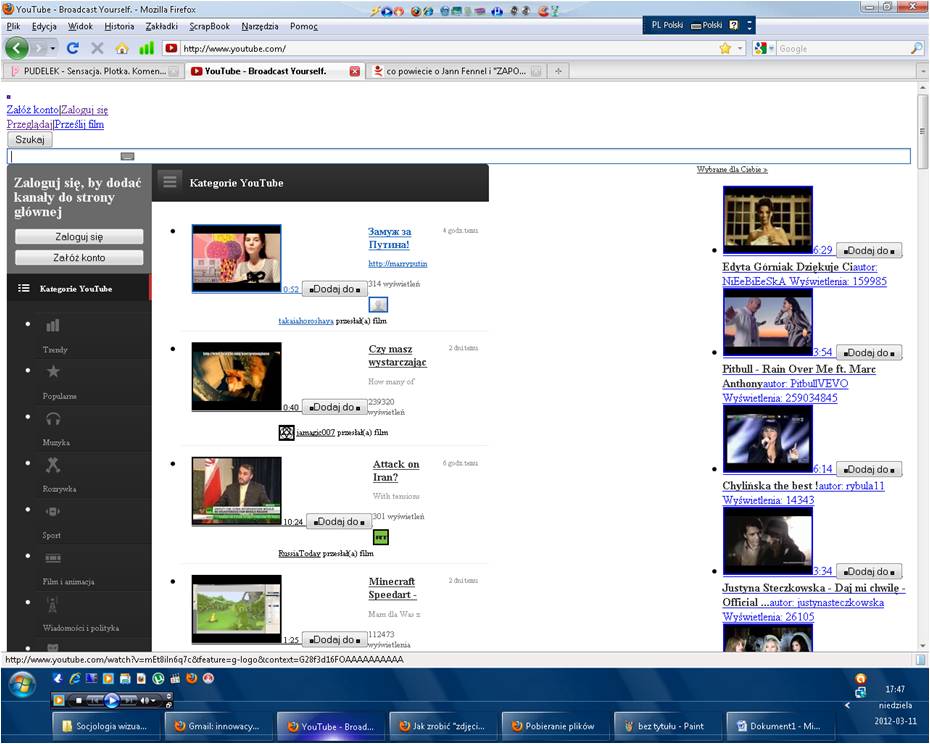
Task: Click the Trendy category icon
Action: [53, 325]
